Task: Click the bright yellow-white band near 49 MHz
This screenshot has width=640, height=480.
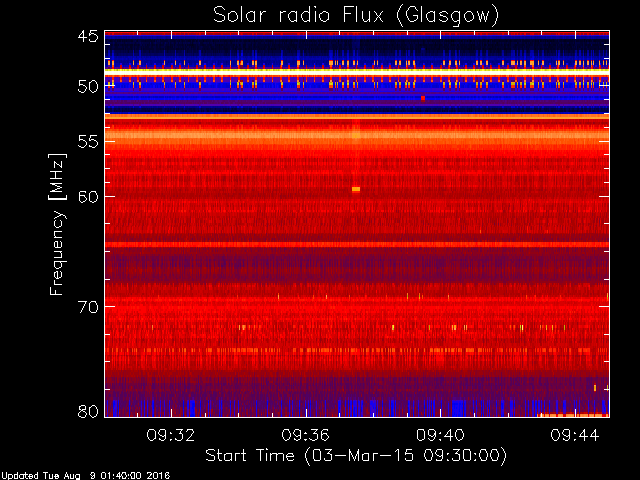Action: point(357,71)
